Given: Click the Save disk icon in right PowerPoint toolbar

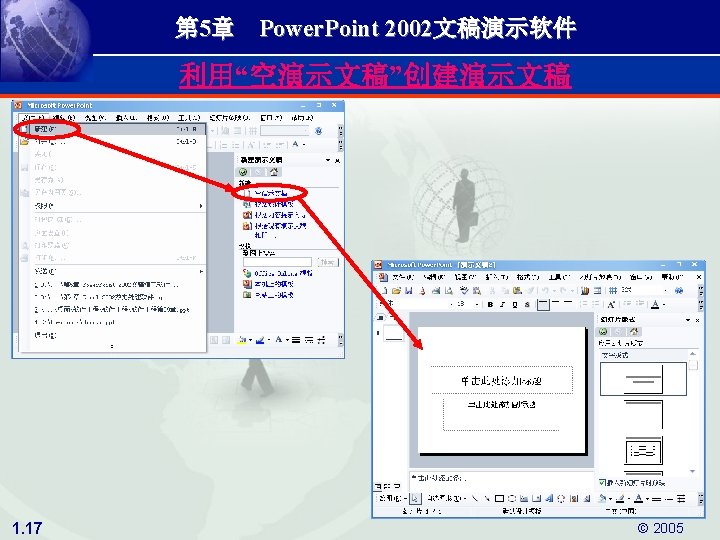Looking at the screenshot, I should (409, 290).
